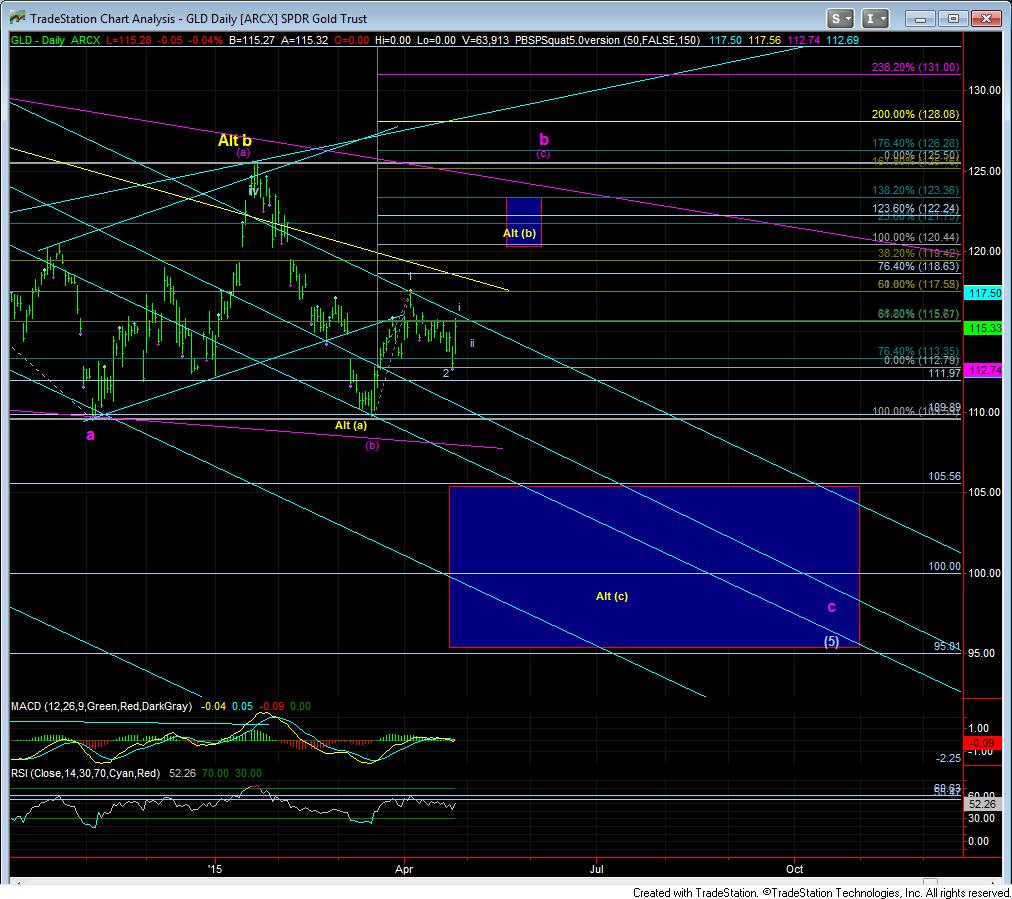
Task: Click the 123.60% (122.24) Fibonacci label
Action: [x=915, y=208]
